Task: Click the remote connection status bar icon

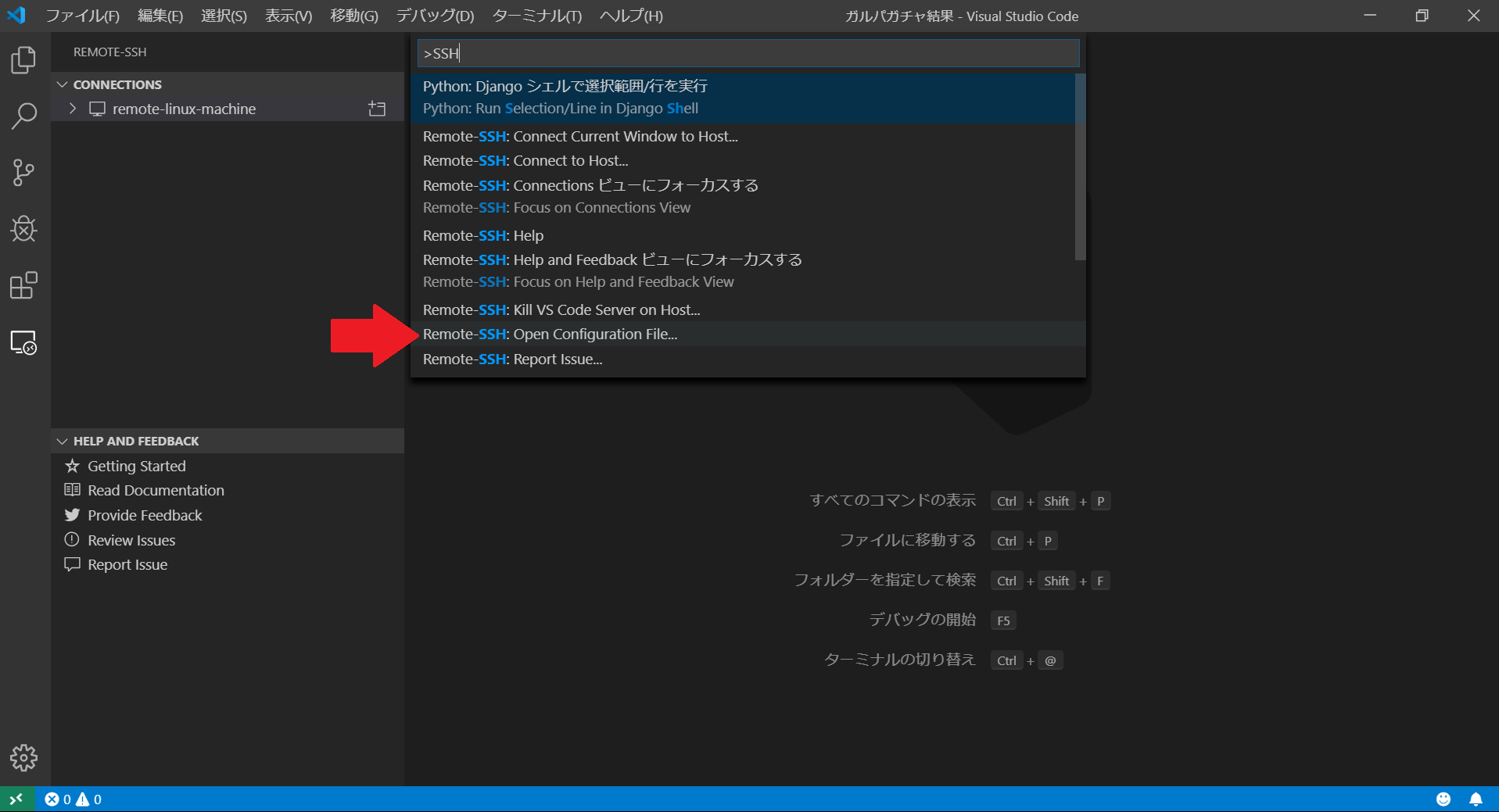Action: pos(16,799)
